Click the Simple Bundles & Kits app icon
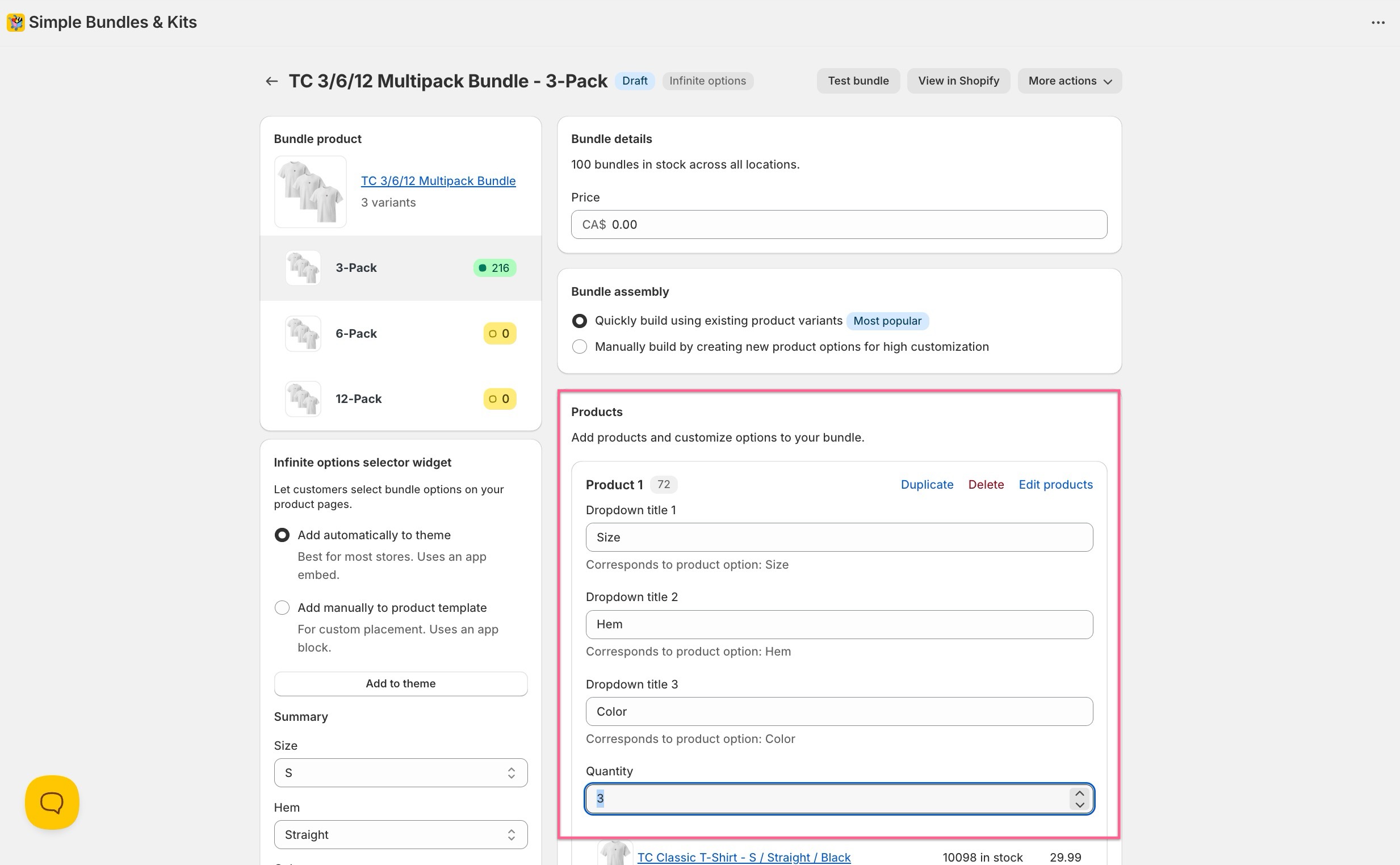Viewport: 1400px width, 865px height. point(15,22)
